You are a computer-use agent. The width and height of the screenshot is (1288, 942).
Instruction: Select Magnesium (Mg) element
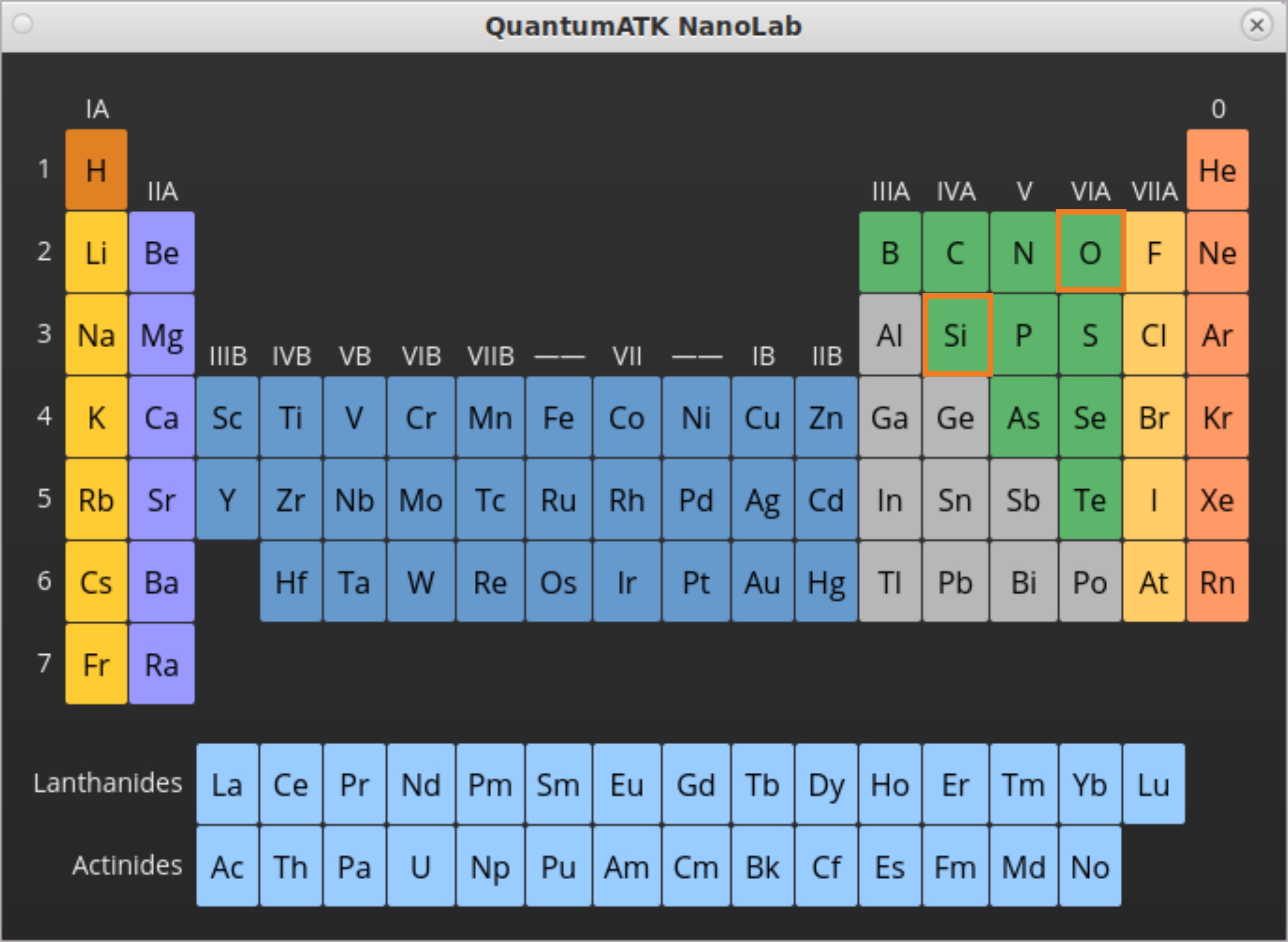[162, 335]
